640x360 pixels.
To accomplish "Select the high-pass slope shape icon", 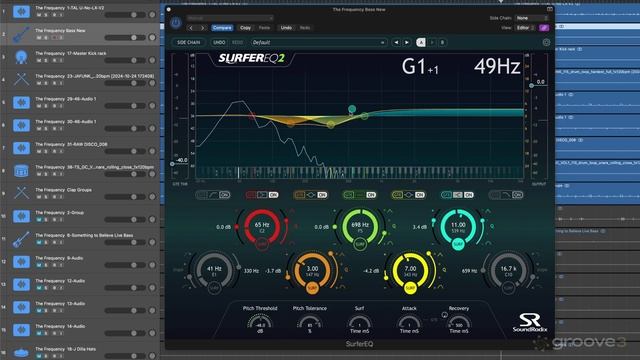I will 213,195.
